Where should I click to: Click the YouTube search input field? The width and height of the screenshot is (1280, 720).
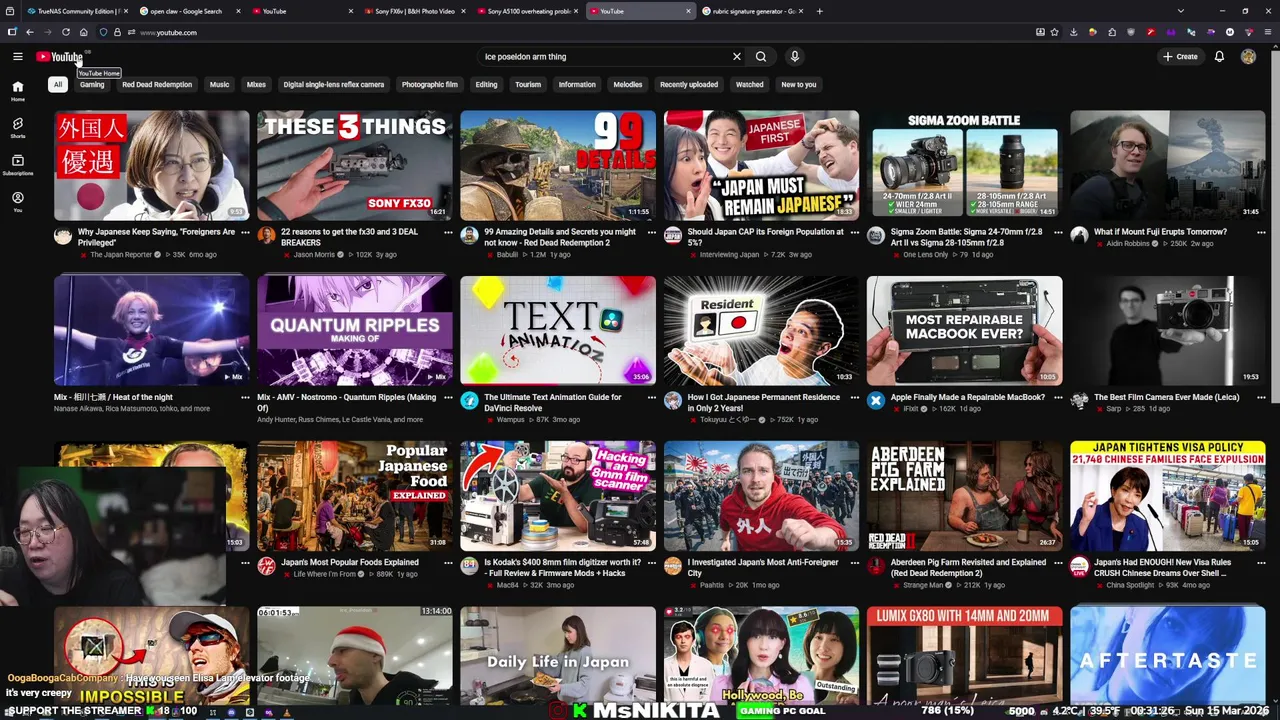(x=605, y=57)
